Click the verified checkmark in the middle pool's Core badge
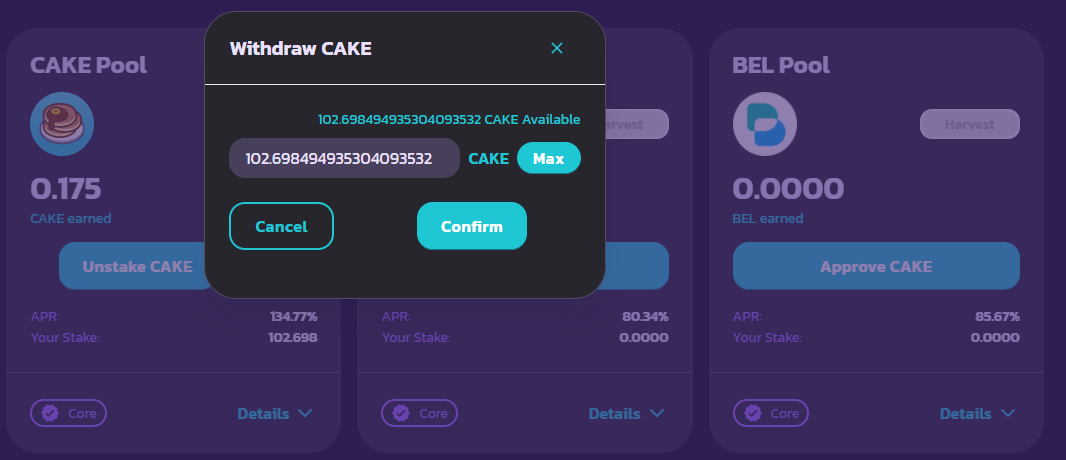Viewport: 1066px width, 460px height. click(401, 413)
